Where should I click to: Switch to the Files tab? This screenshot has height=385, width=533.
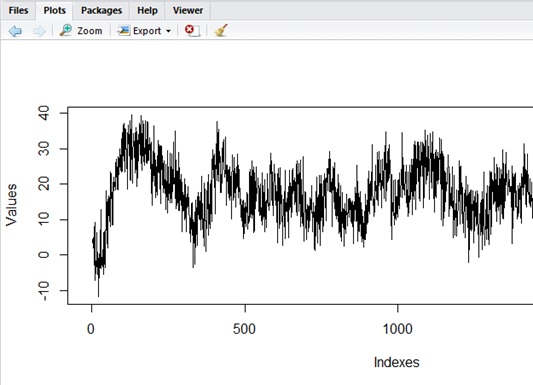18,10
